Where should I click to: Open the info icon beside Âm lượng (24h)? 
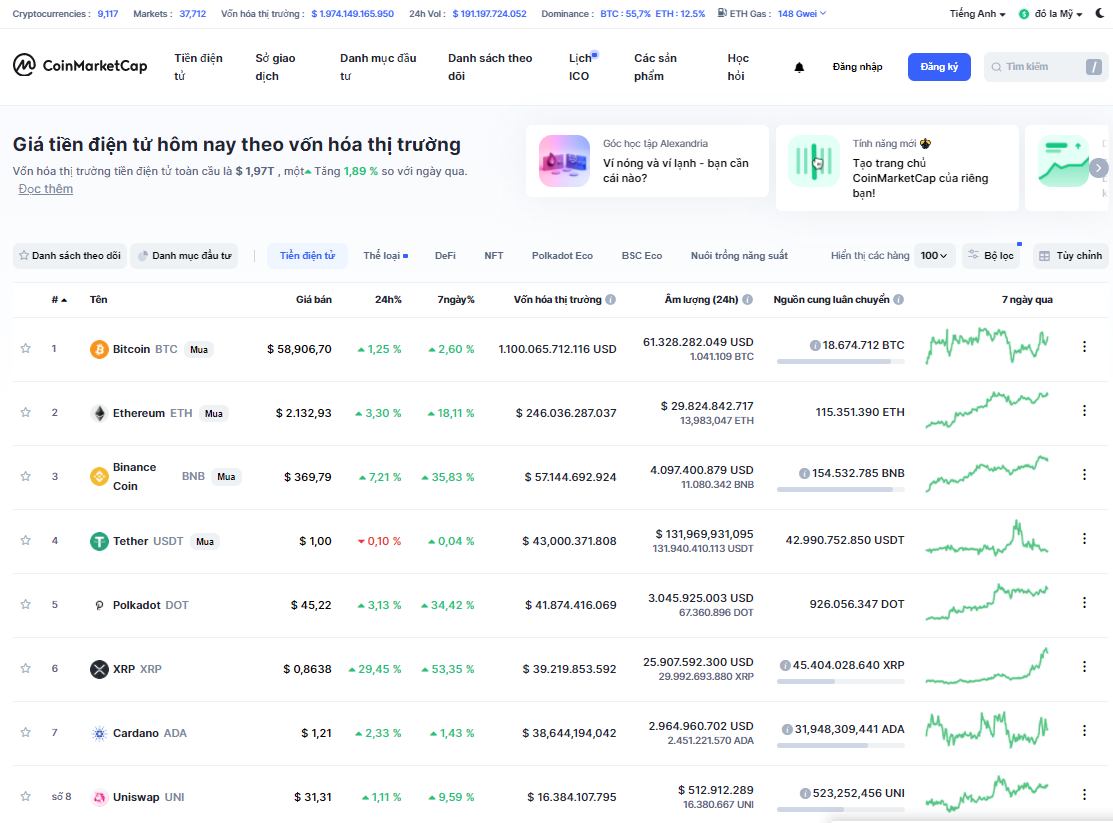(x=747, y=300)
